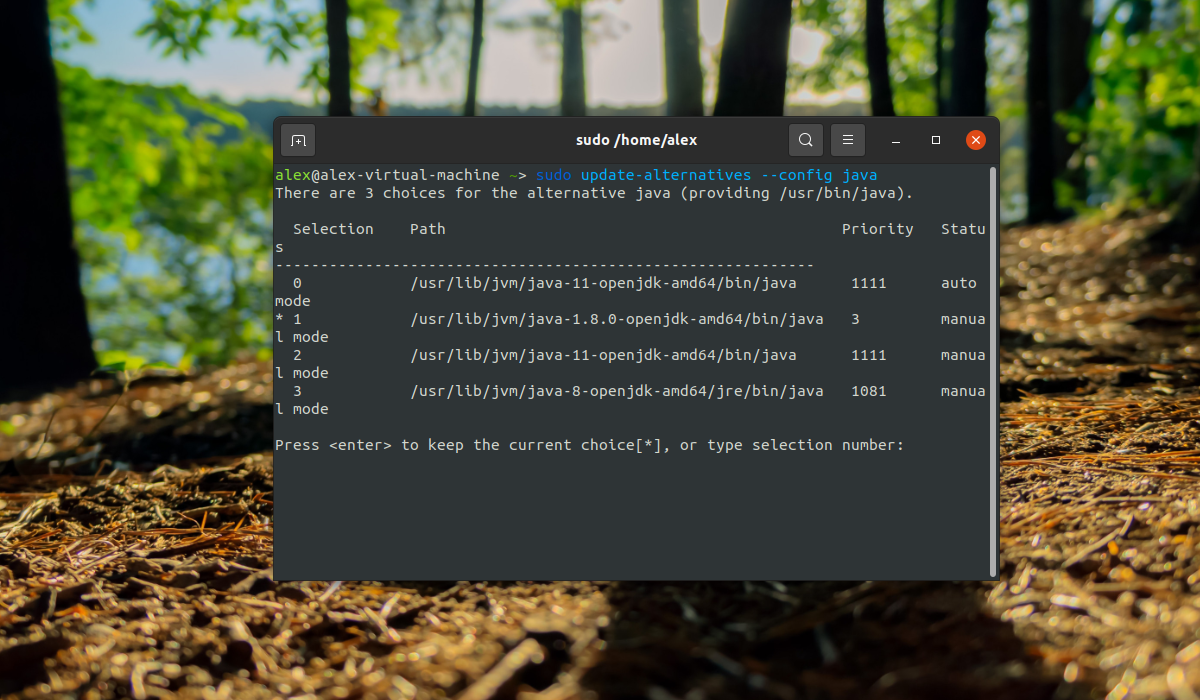Close the terminal with the red button

[976, 141]
